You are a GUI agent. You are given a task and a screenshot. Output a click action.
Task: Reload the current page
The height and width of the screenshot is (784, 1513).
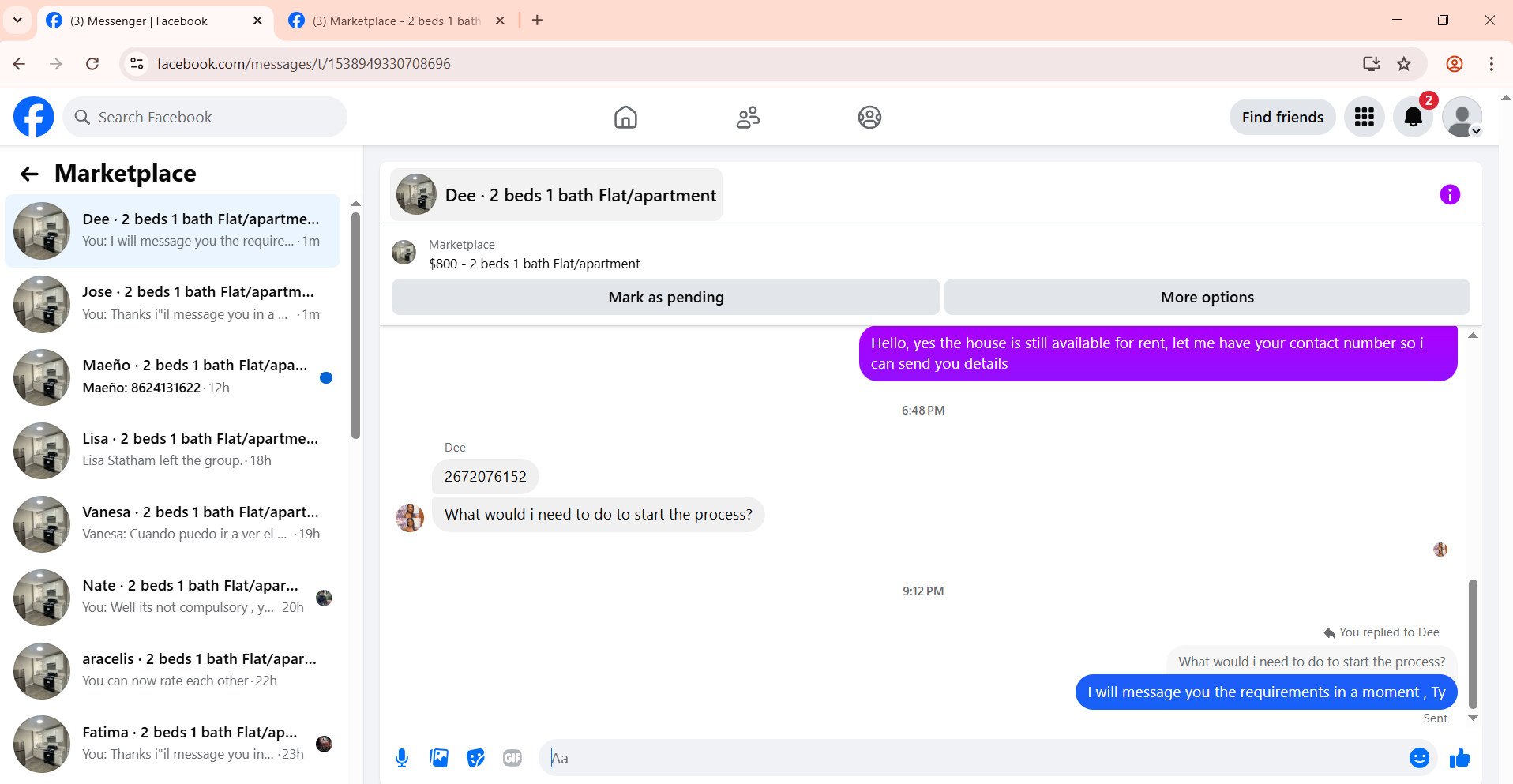(92, 64)
